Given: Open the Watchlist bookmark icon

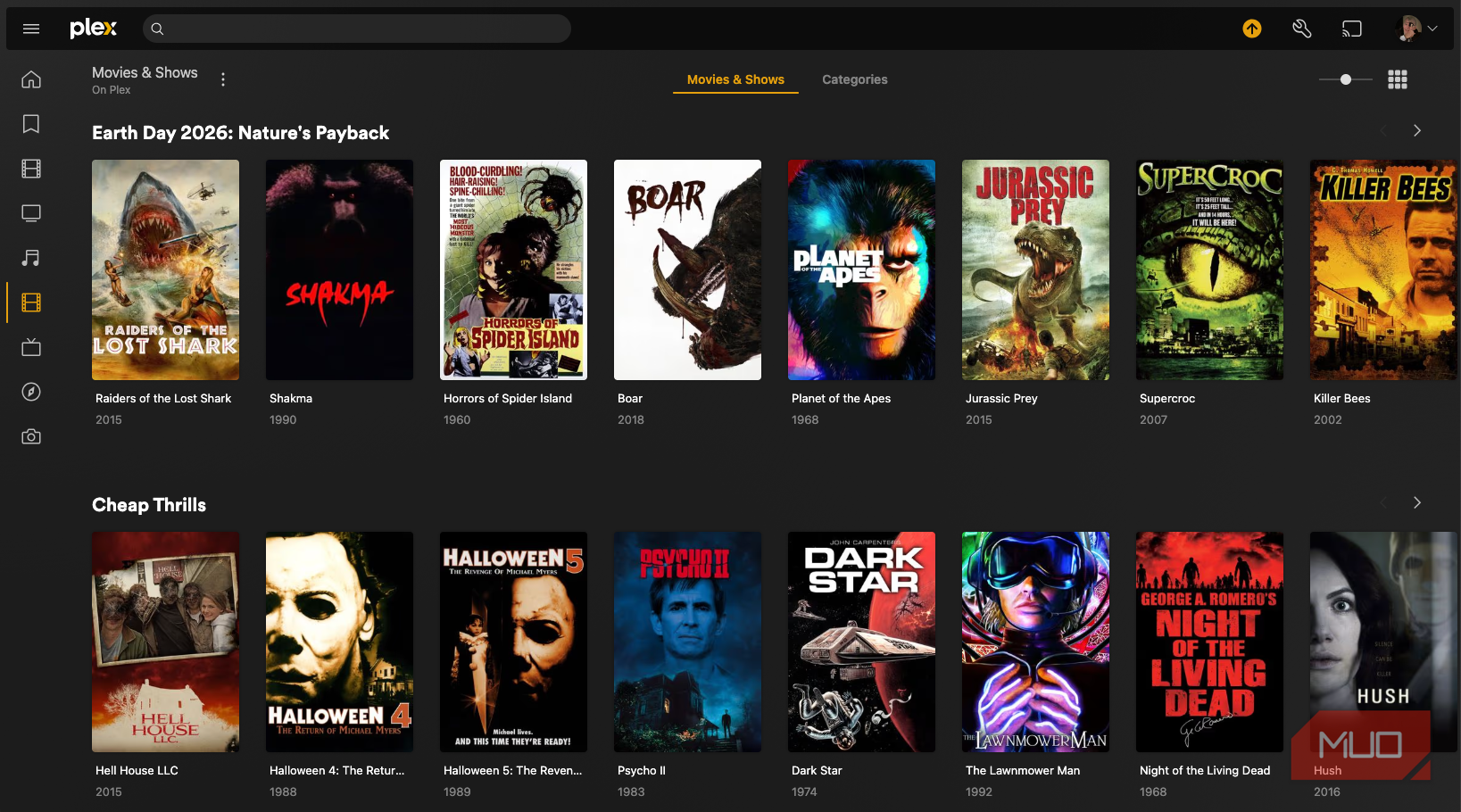Looking at the screenshot, I should pos(31,124).
